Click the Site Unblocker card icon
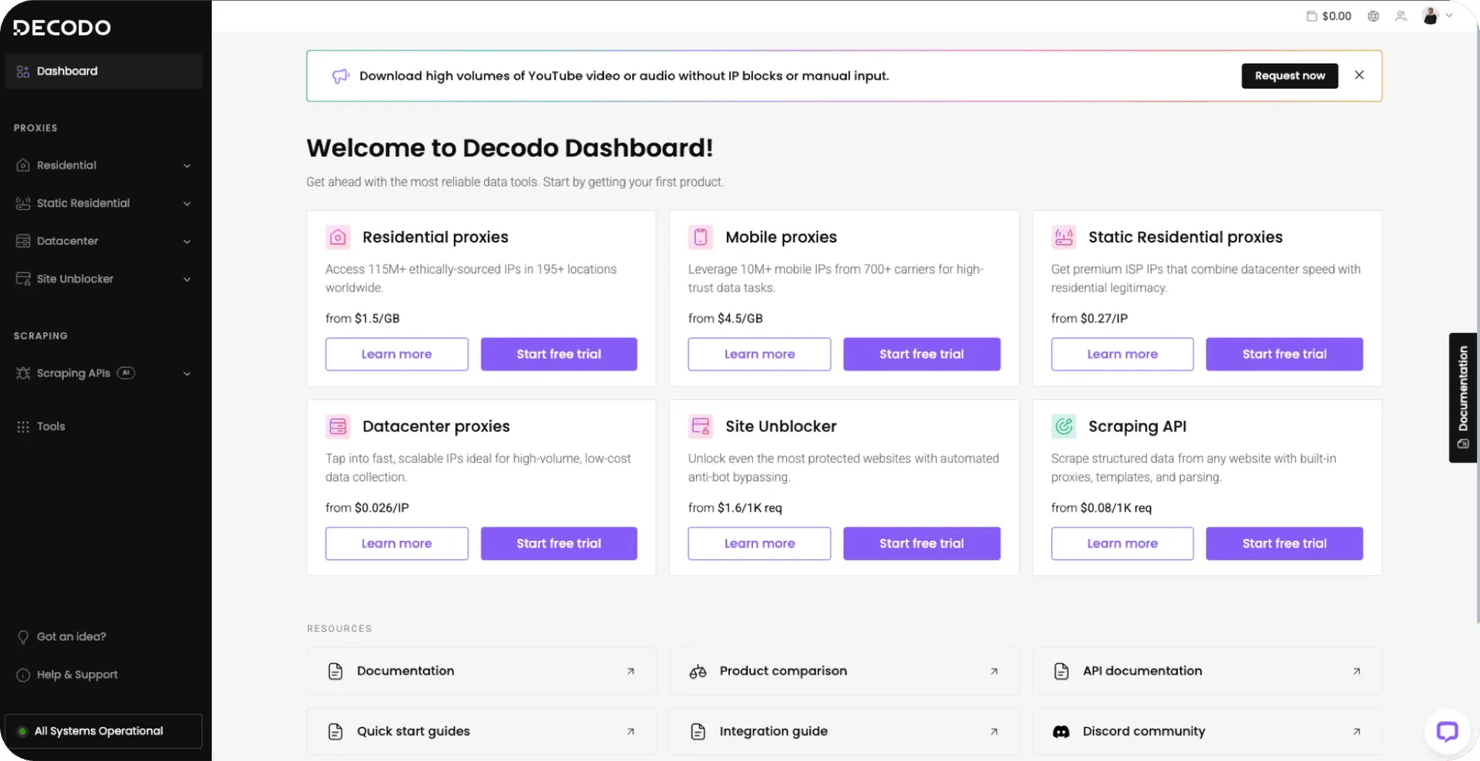This screenshot has height=761, width=1480. point(700,426)
